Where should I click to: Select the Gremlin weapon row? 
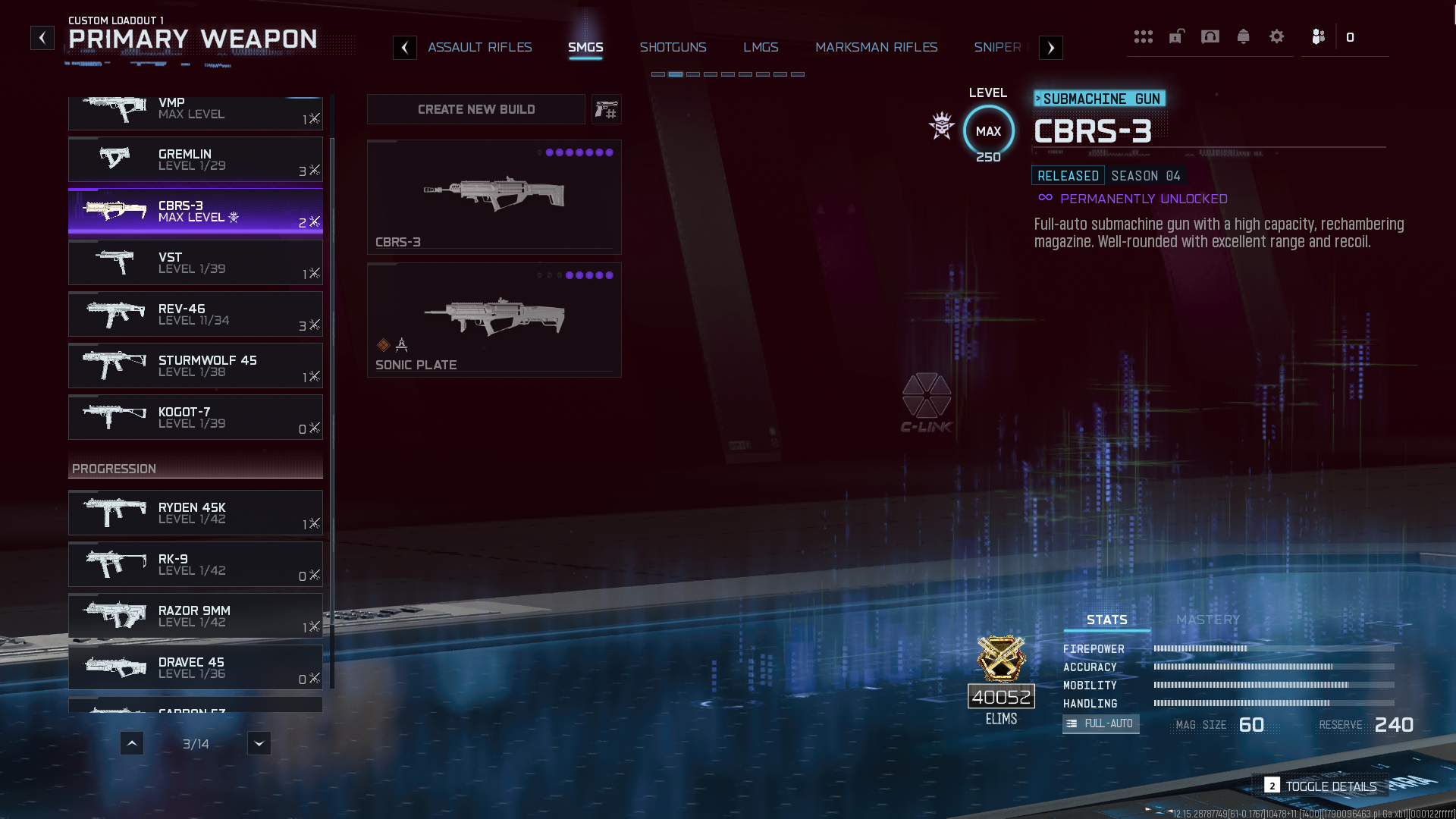pyautogui.click(x=196, y=160)
